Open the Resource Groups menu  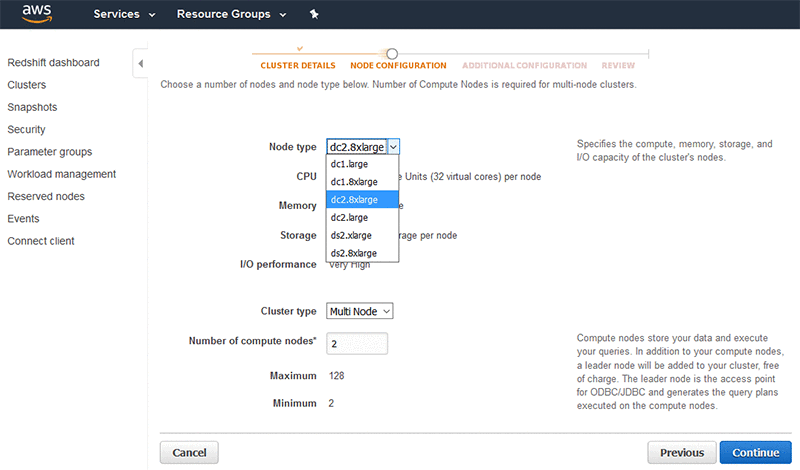point(231,14)
